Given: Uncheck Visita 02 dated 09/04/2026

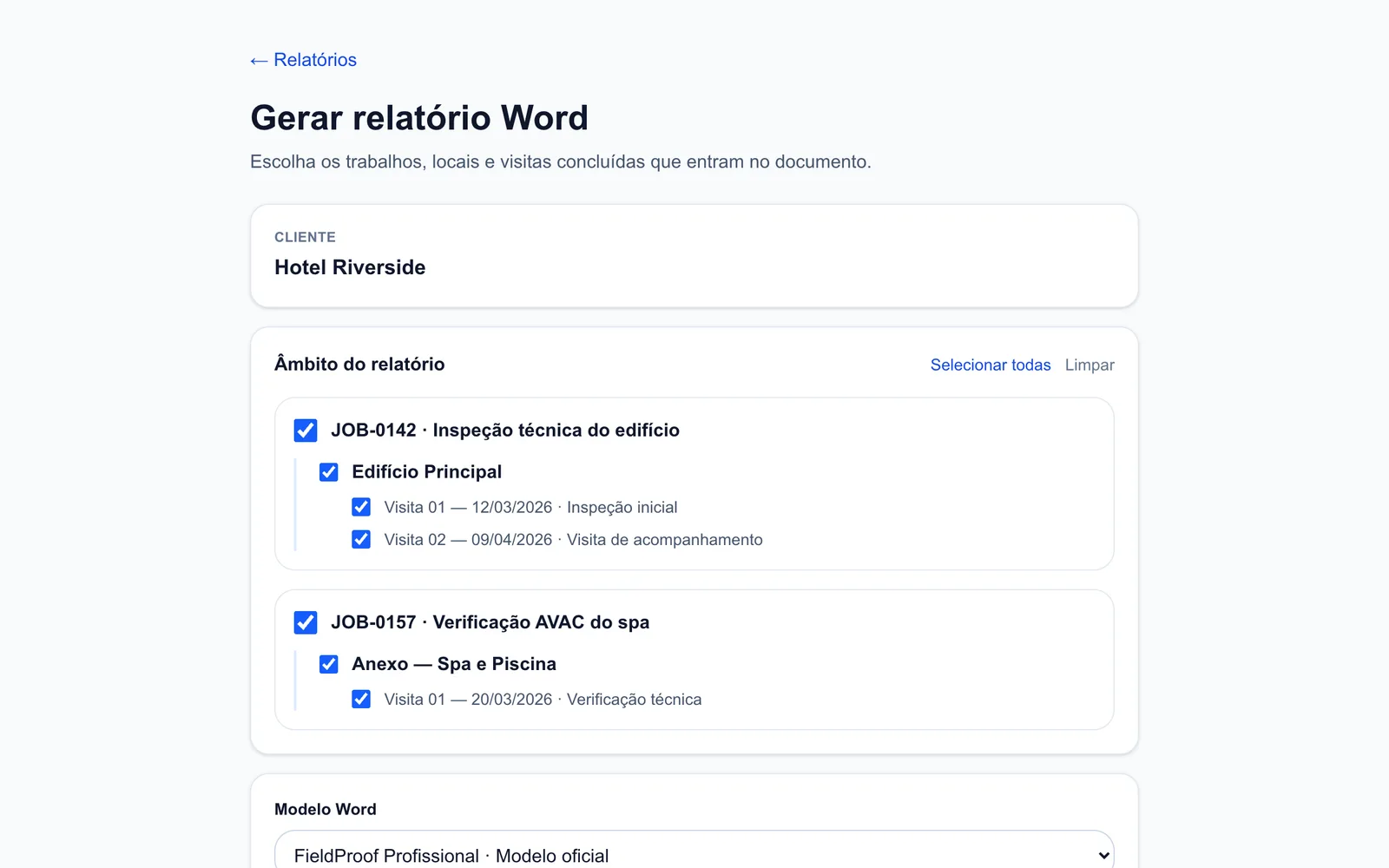Looking at the screenshot, I should (361, 539).
